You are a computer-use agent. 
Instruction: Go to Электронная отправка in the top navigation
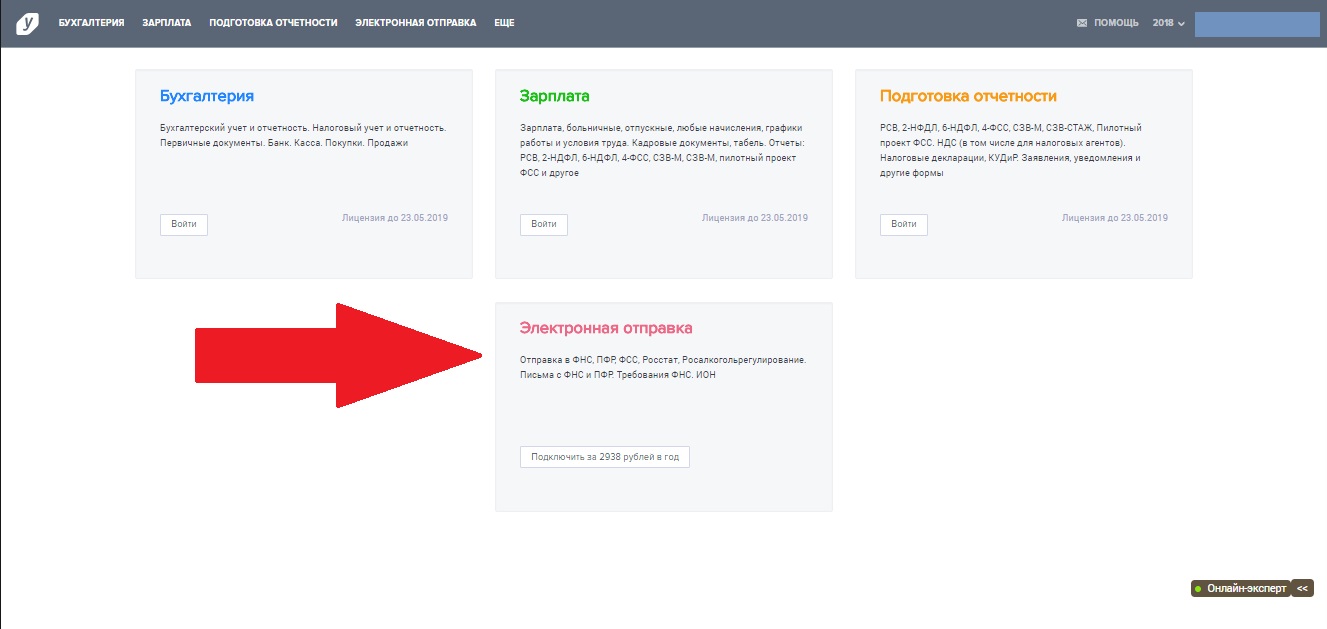tap(415, 23)
